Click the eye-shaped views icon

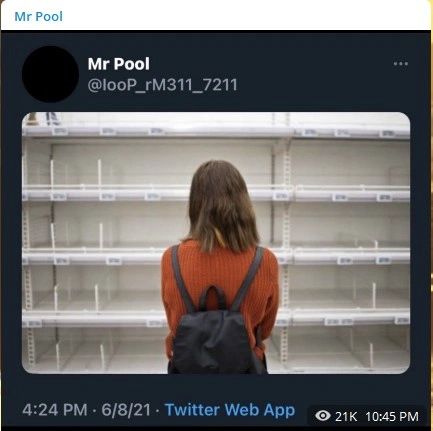coord(323,416)
